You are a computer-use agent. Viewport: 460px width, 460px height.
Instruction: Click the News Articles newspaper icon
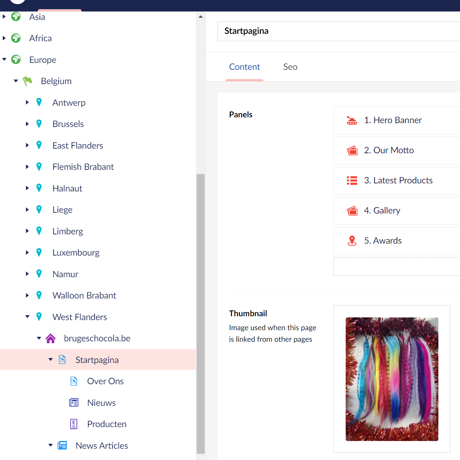(x=62, y=445)
